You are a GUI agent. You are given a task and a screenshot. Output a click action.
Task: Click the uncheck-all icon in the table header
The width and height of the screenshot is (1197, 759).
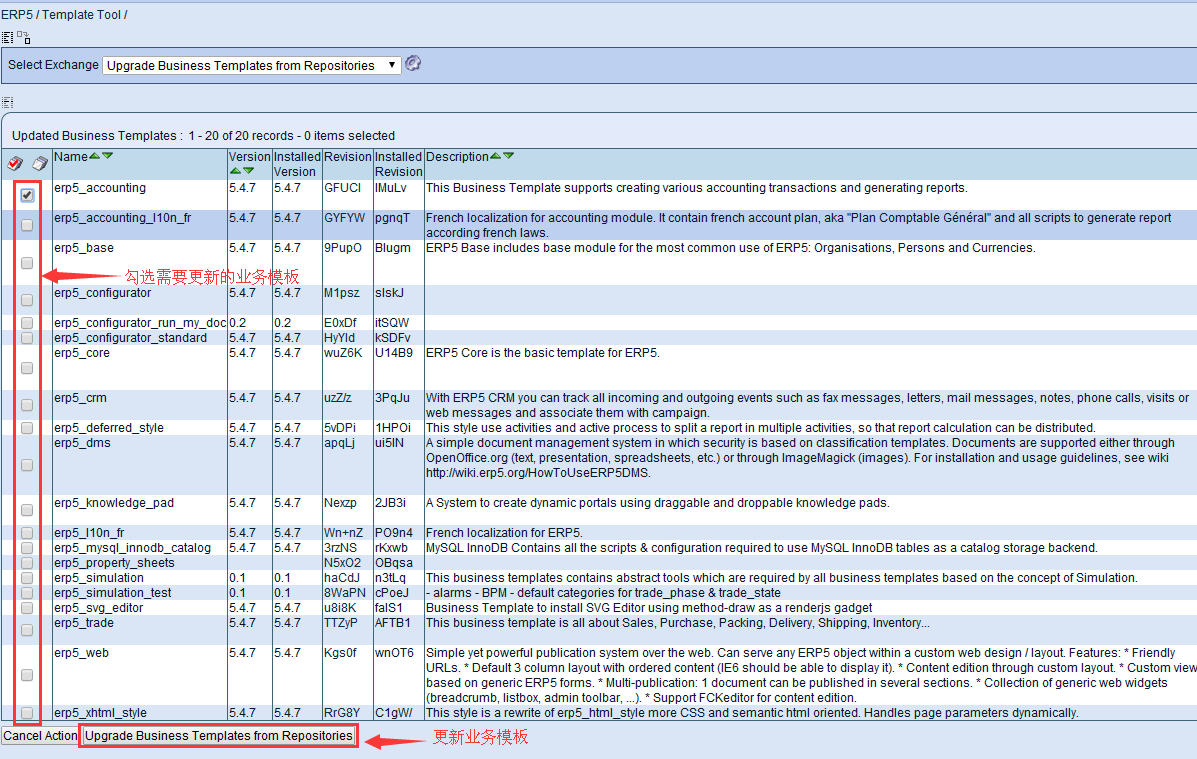click(x=40, y=163)
